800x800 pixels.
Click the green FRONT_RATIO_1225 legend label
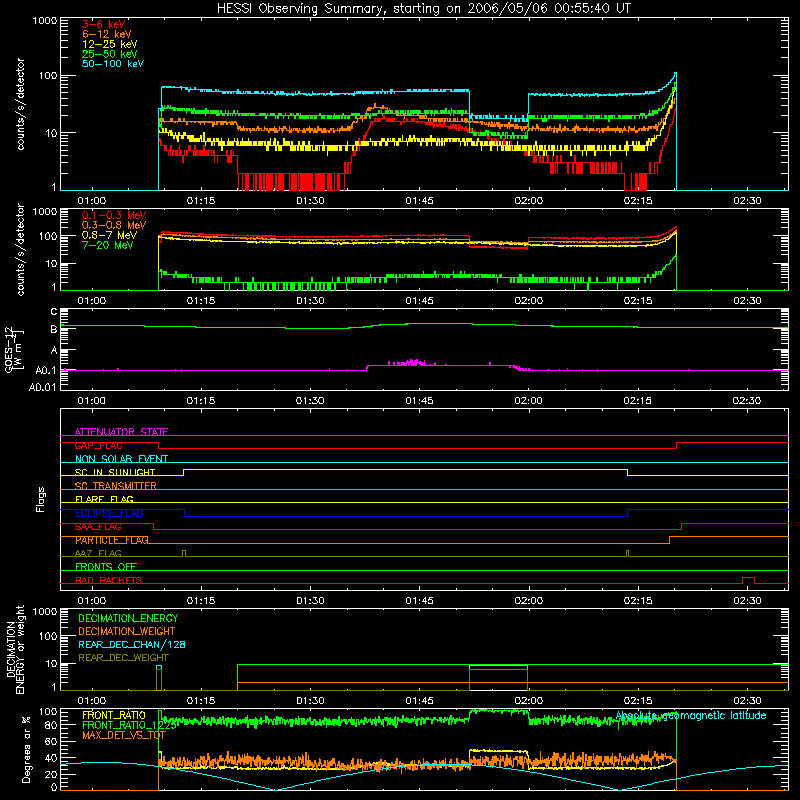tap(129, 725)
